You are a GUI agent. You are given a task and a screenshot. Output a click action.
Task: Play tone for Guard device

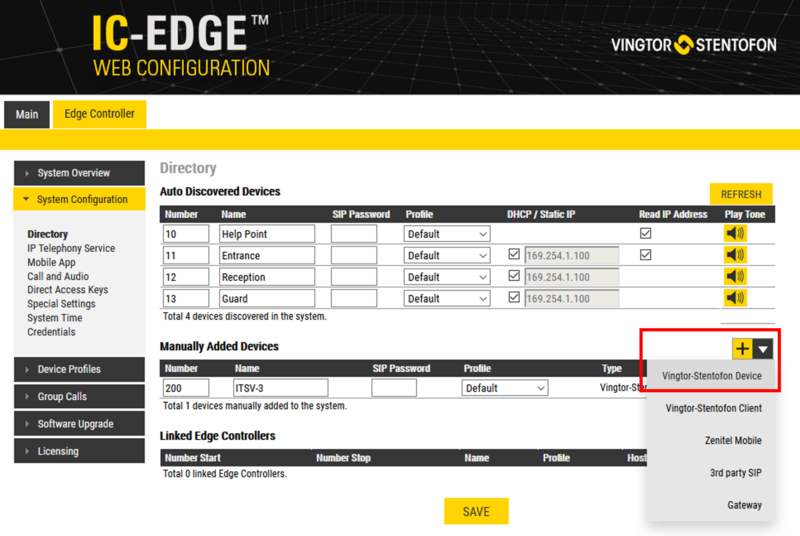tap(735, 298)
